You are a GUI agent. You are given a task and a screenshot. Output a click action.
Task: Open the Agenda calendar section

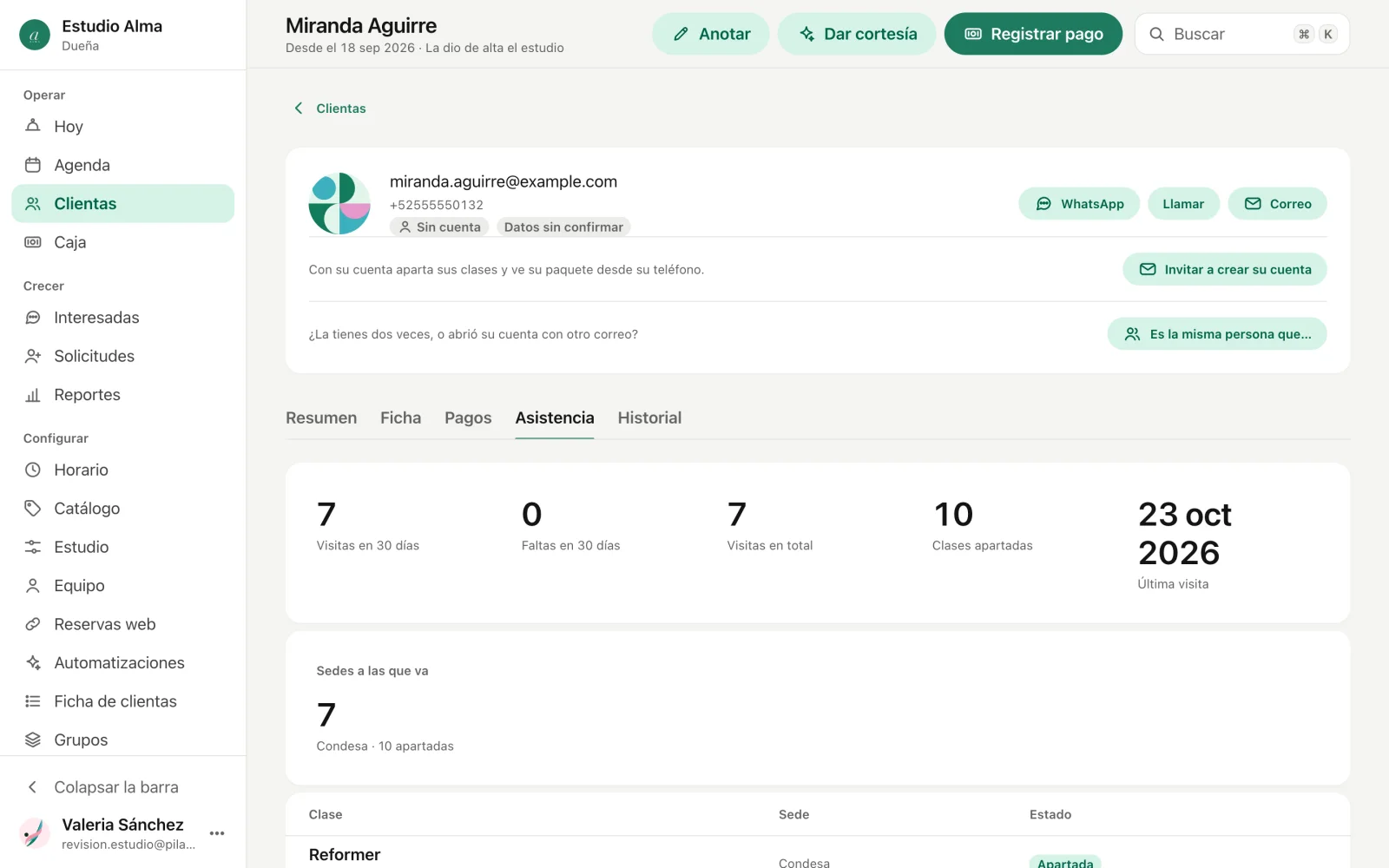coord(122,165)
